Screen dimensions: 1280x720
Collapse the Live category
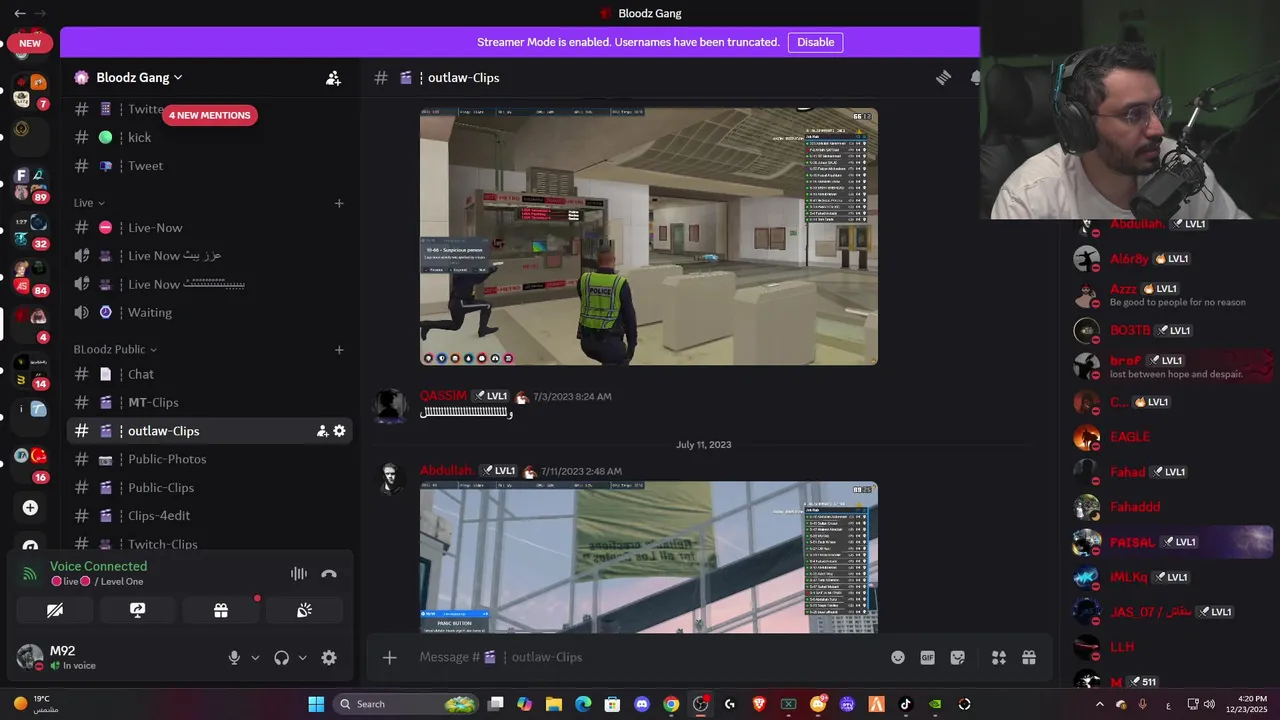click(89, 203)
